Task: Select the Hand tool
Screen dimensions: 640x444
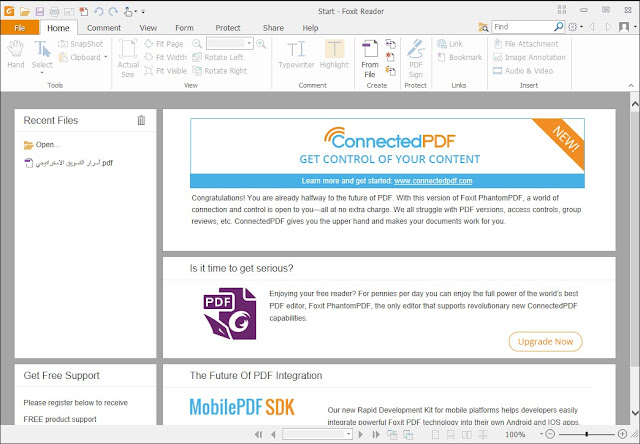Action: point(16,54)
